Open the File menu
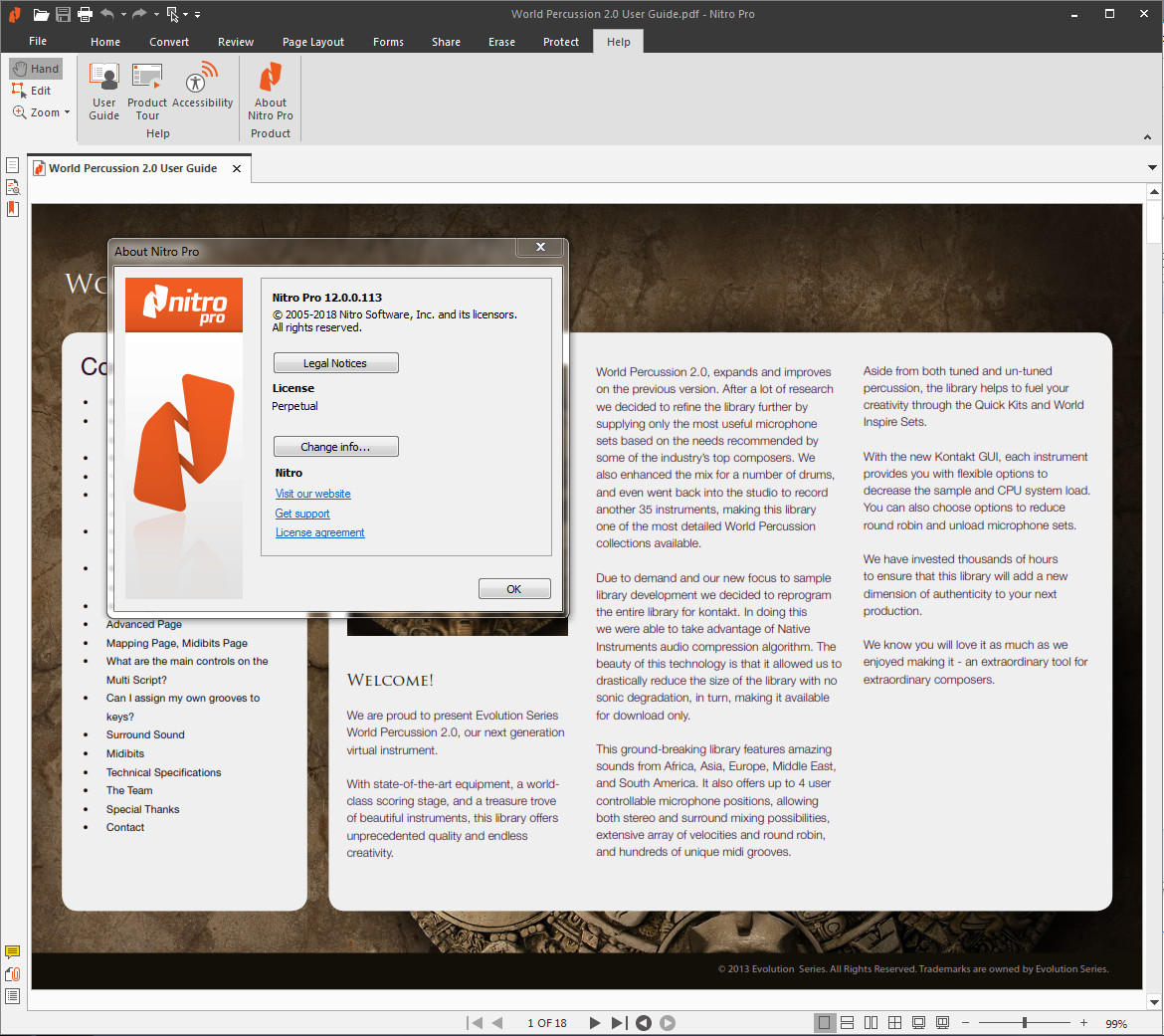The height and width of the screenshot is (1036, 1164). 38,41
